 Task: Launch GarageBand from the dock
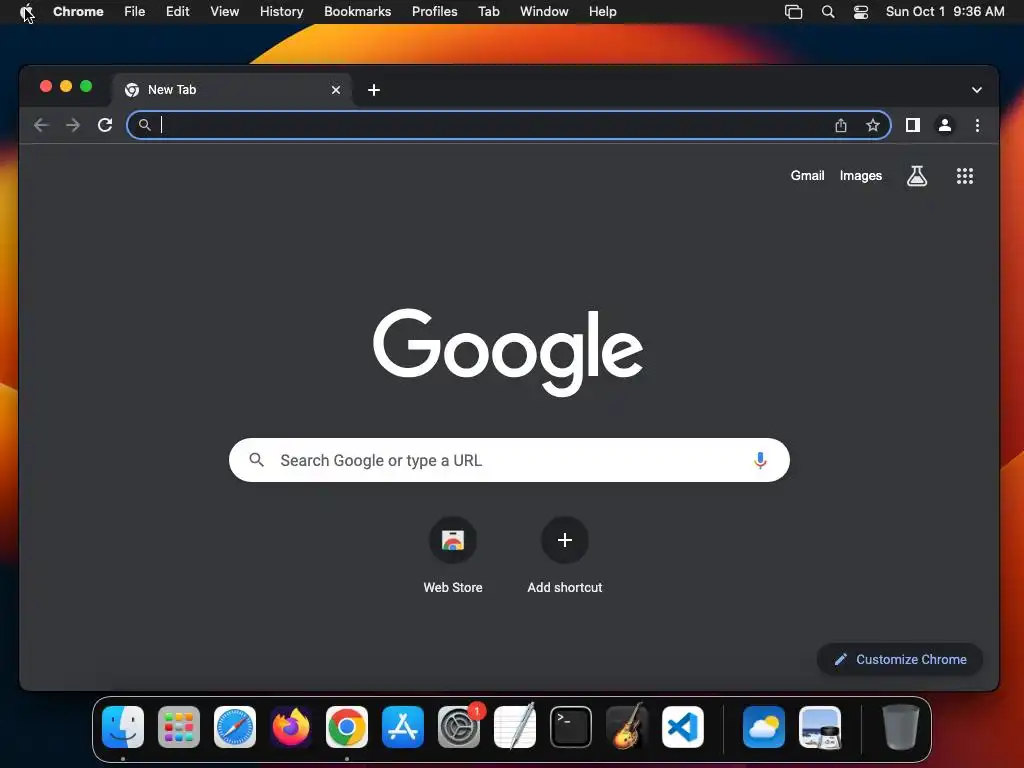627,727
